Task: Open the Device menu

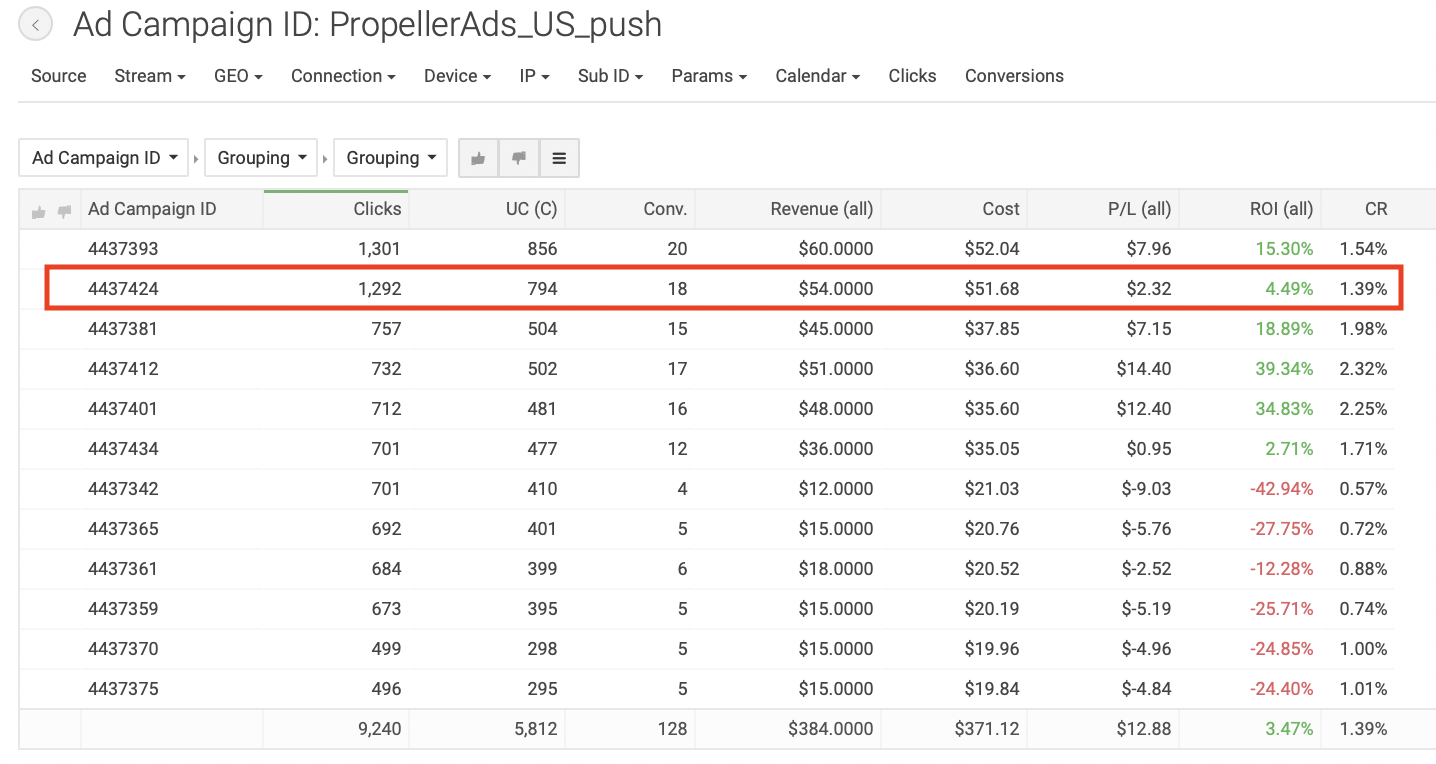Action: coord(457,76)
